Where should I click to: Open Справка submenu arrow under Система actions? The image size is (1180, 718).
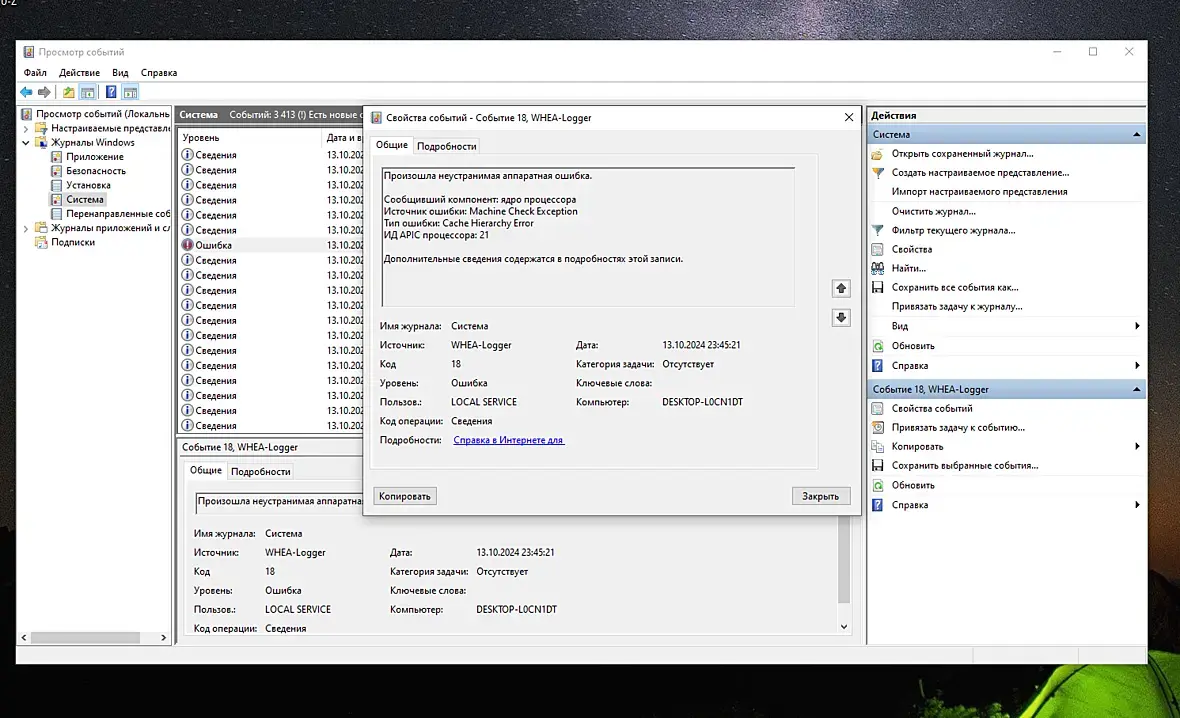tap(1137, 366)
